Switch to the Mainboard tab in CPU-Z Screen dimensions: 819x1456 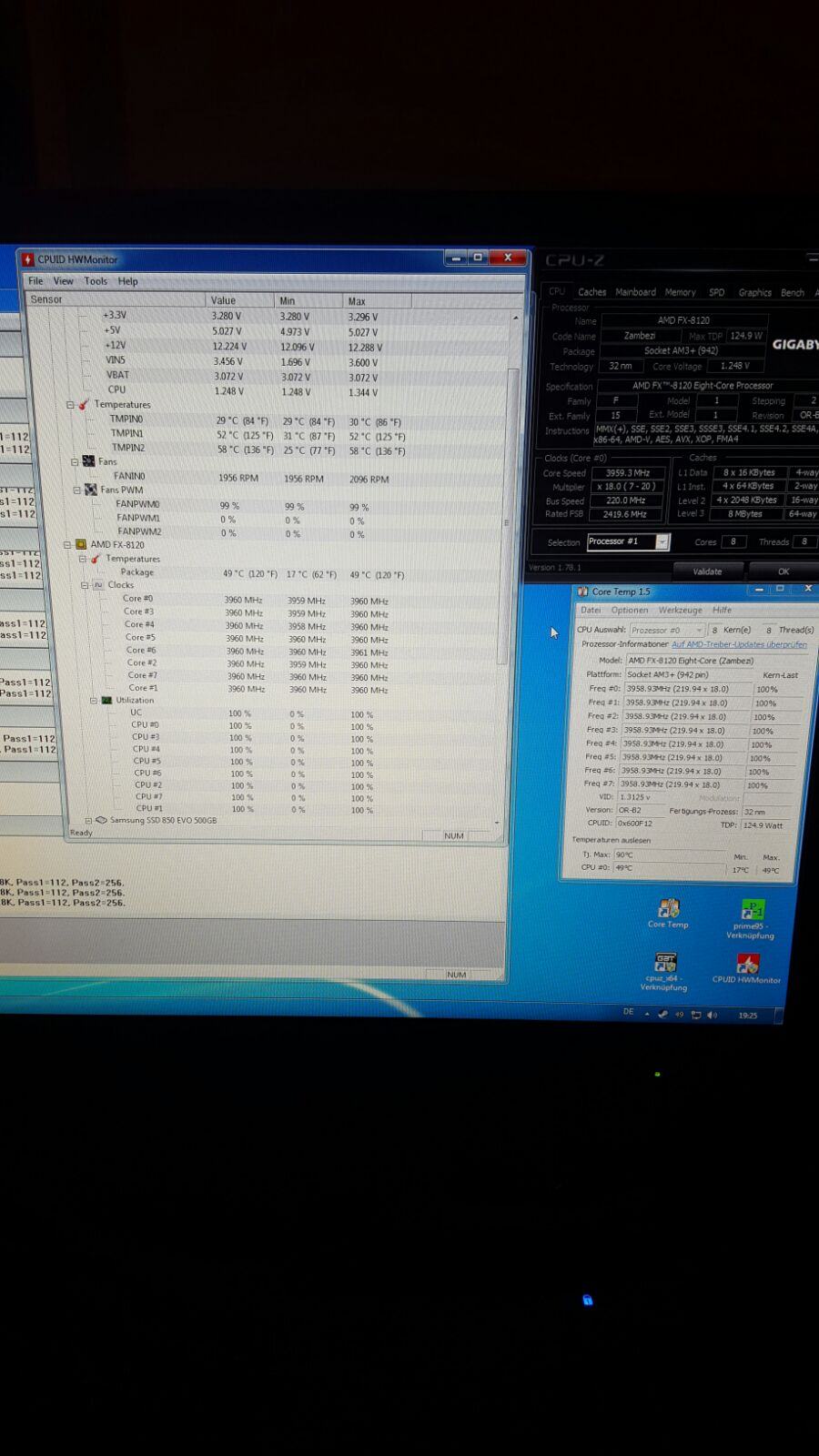click(x=635, y=292)
